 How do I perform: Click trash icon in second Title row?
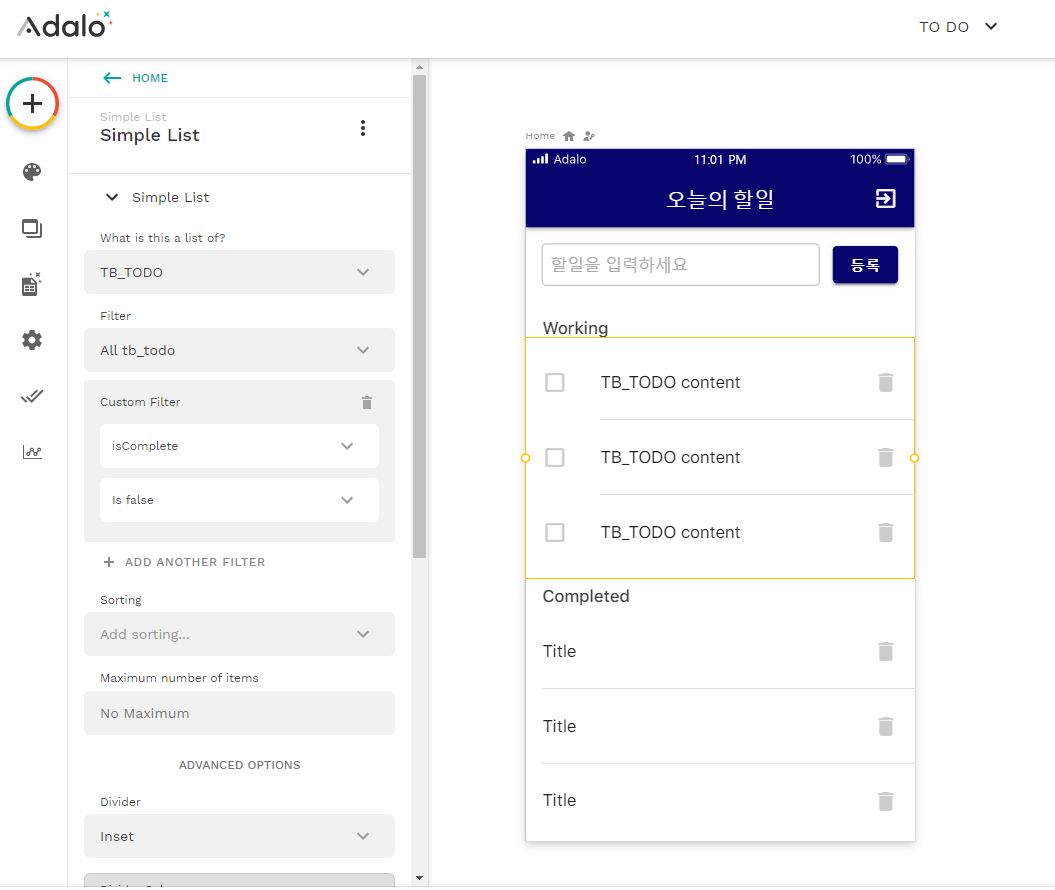885,727
